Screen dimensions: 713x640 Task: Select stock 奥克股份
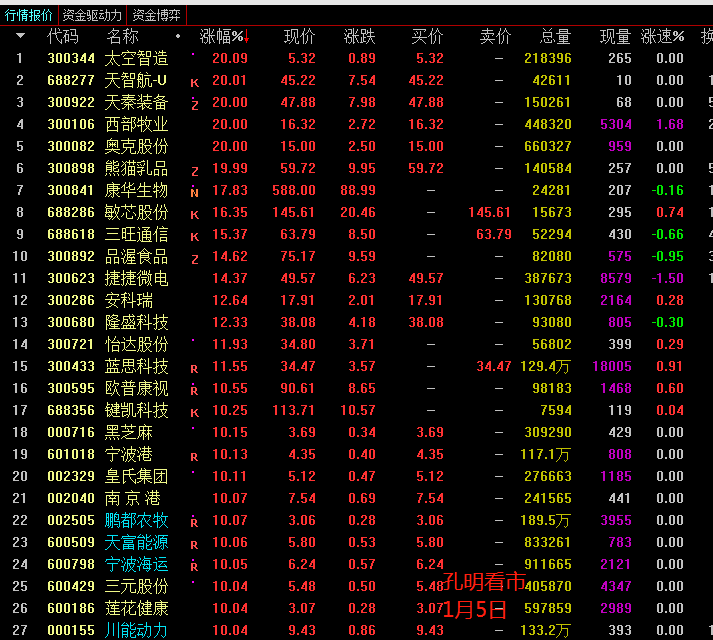(136, 146)
